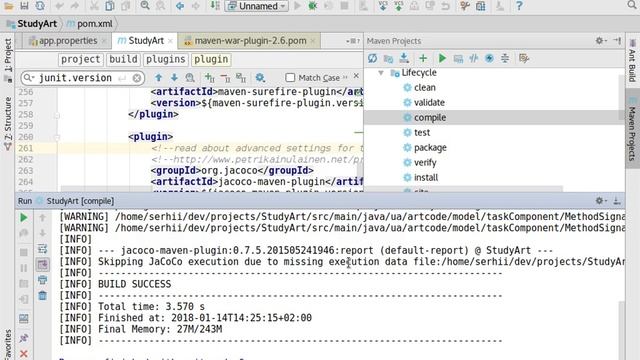
Task: Toggle the Match Case checkbox
Action: [290, 78]
